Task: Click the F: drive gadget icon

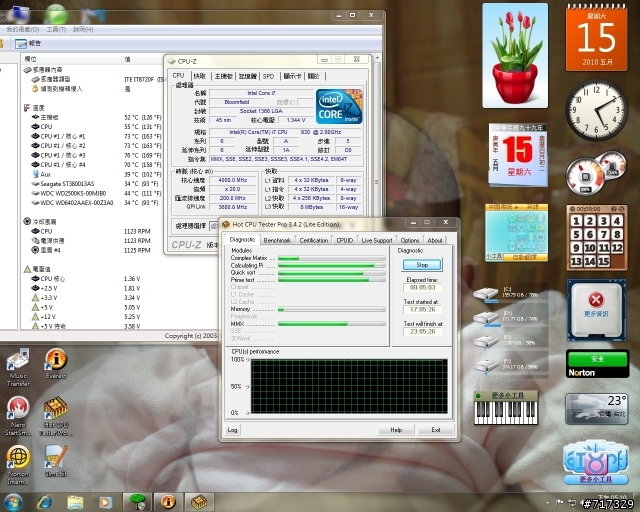Action: [x=486, y=366]
